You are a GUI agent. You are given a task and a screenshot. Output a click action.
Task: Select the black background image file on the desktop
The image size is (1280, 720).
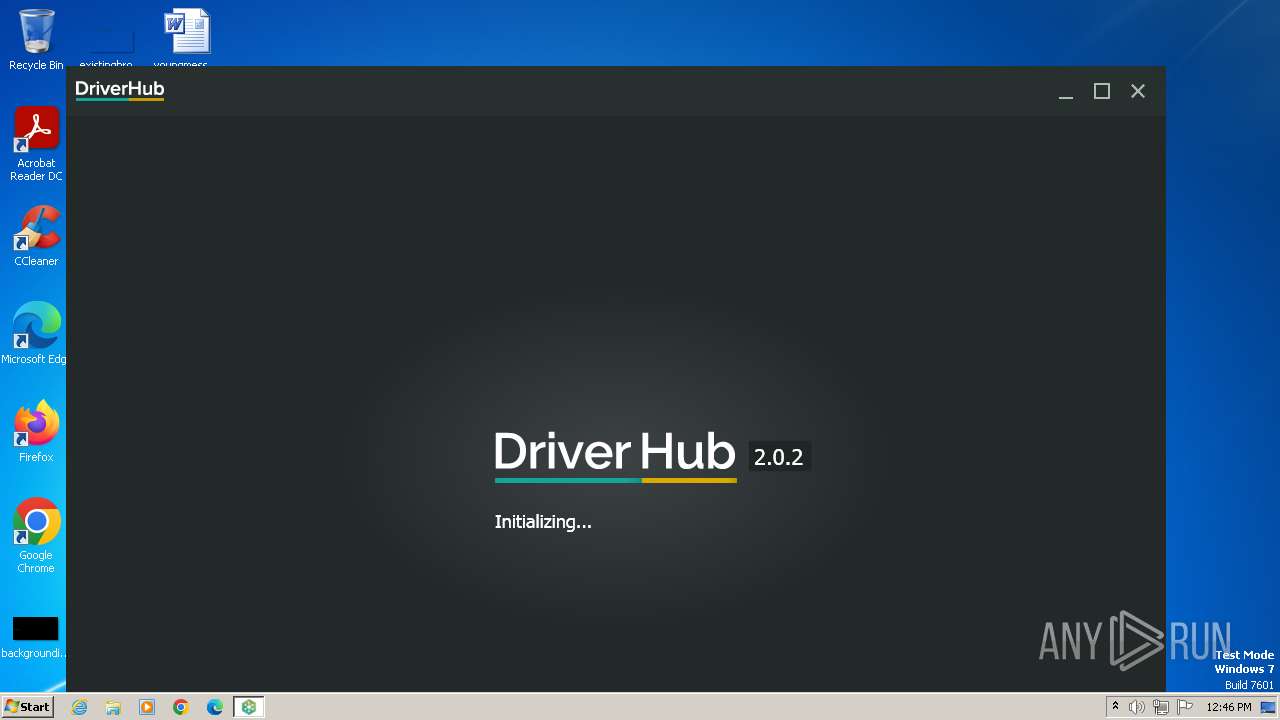point(35,637)
